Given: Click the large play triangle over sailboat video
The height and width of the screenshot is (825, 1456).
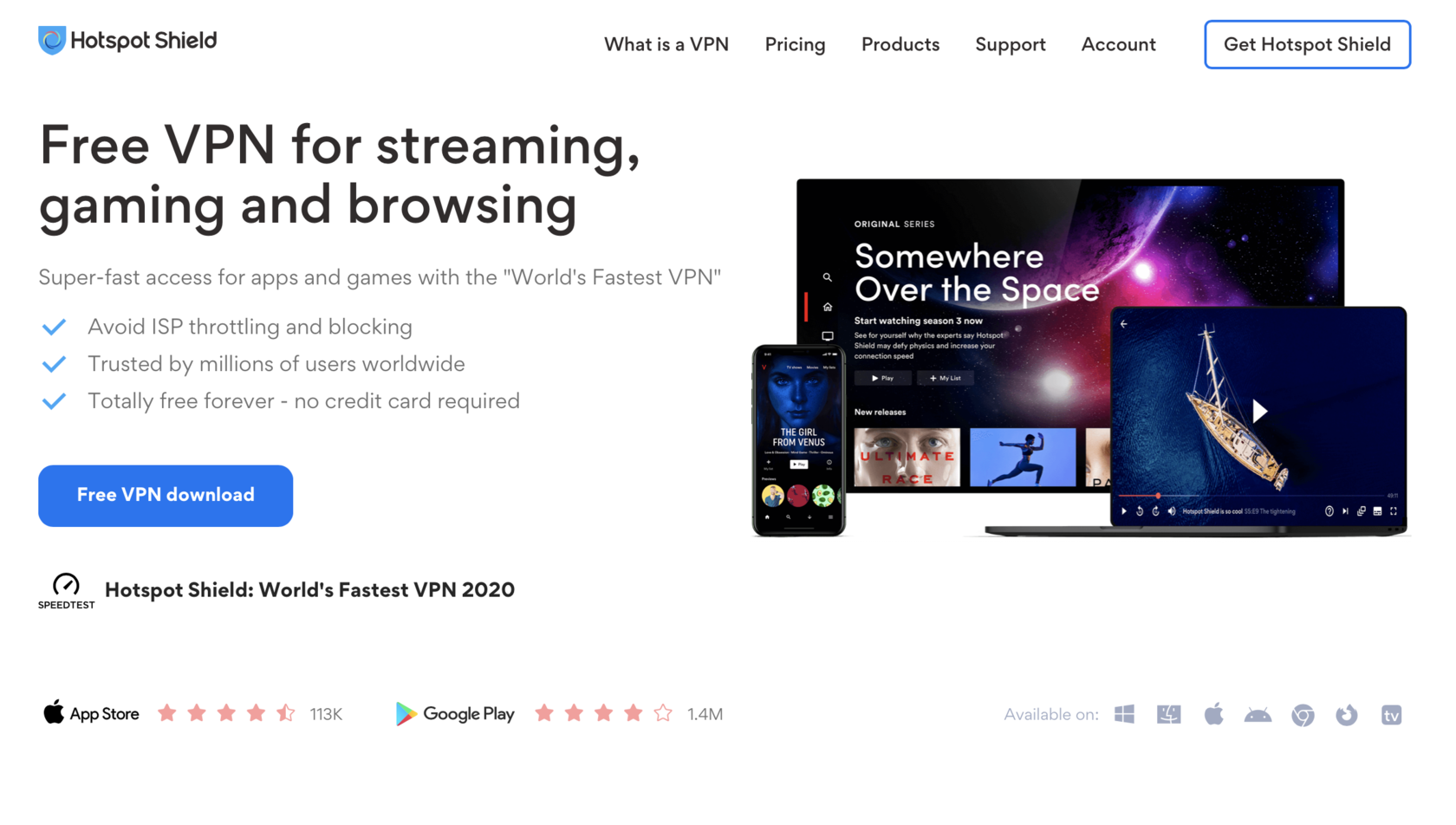Looking at the screenshot, I should 1259,411.
